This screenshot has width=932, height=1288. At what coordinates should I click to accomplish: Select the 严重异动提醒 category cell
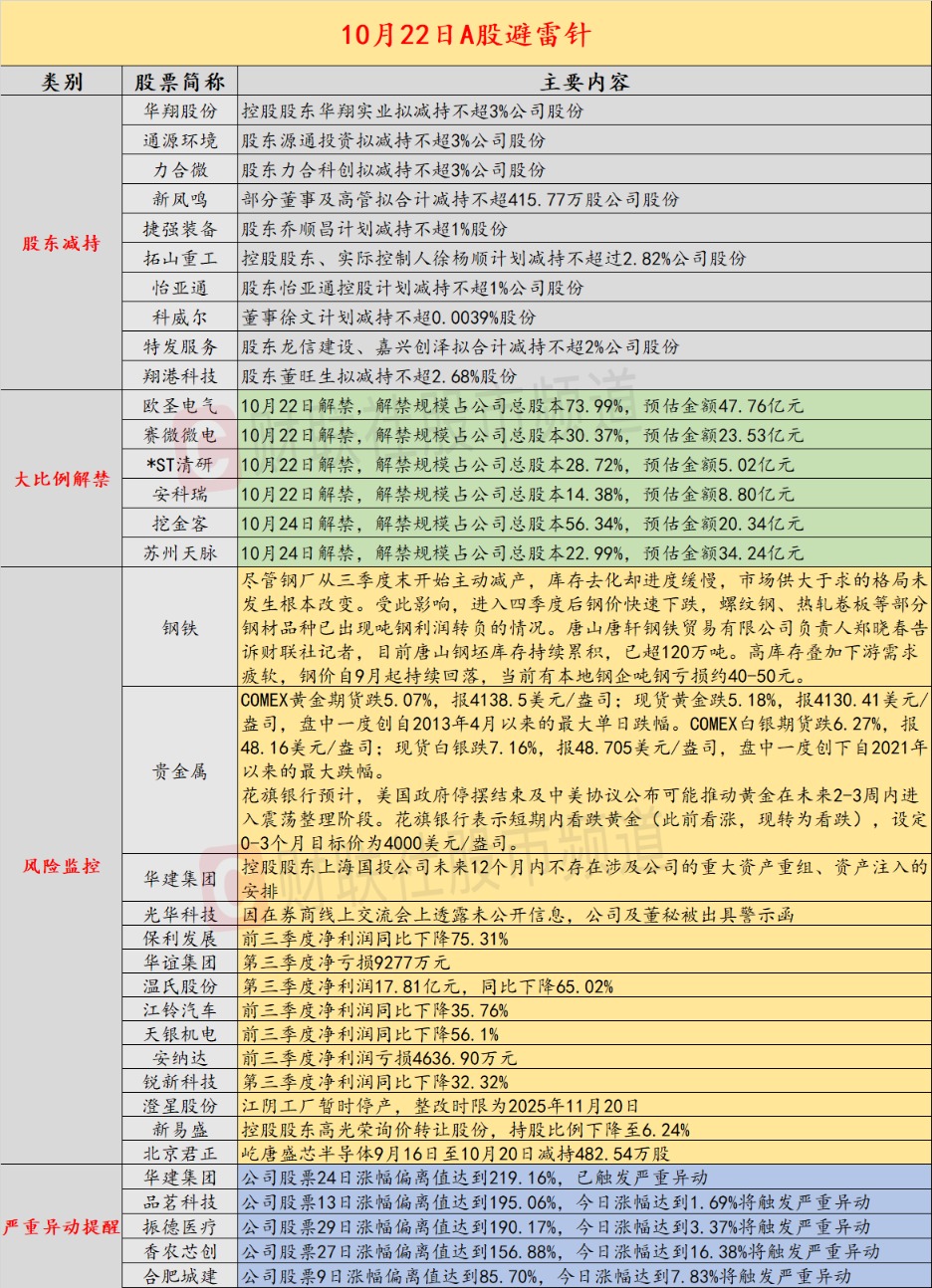click(x=62, y=1226)
